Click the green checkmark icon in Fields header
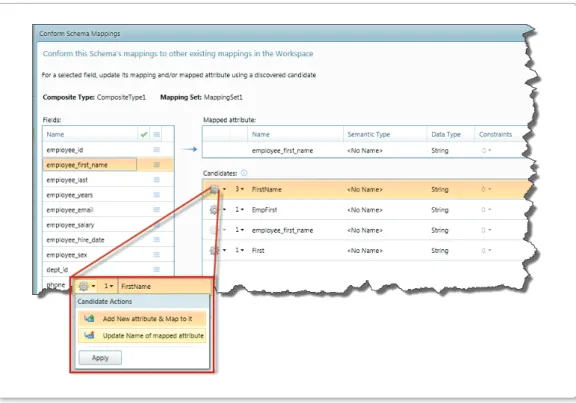576x403 pixels. (x=144, y=134)
